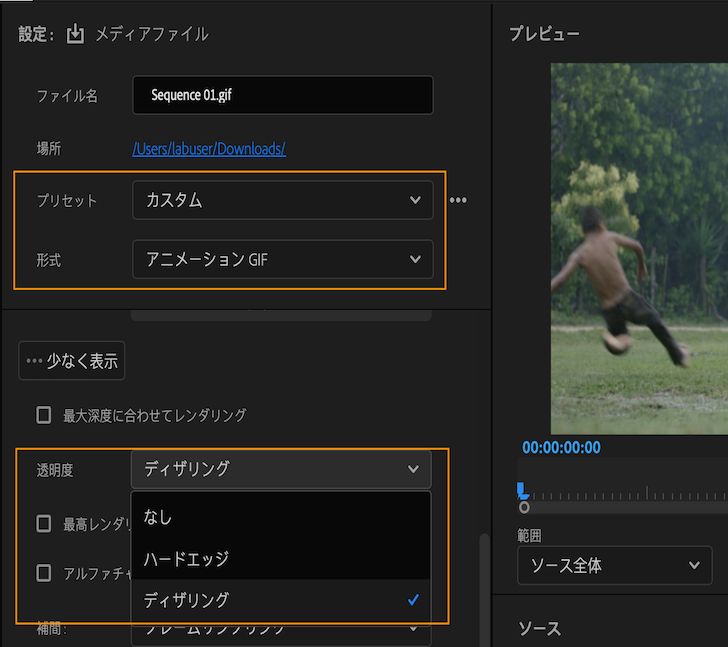Edit the Sequence 01.gif file name field
The height and width of the screenshot is (647, 728).
click(x=283, y=95)
